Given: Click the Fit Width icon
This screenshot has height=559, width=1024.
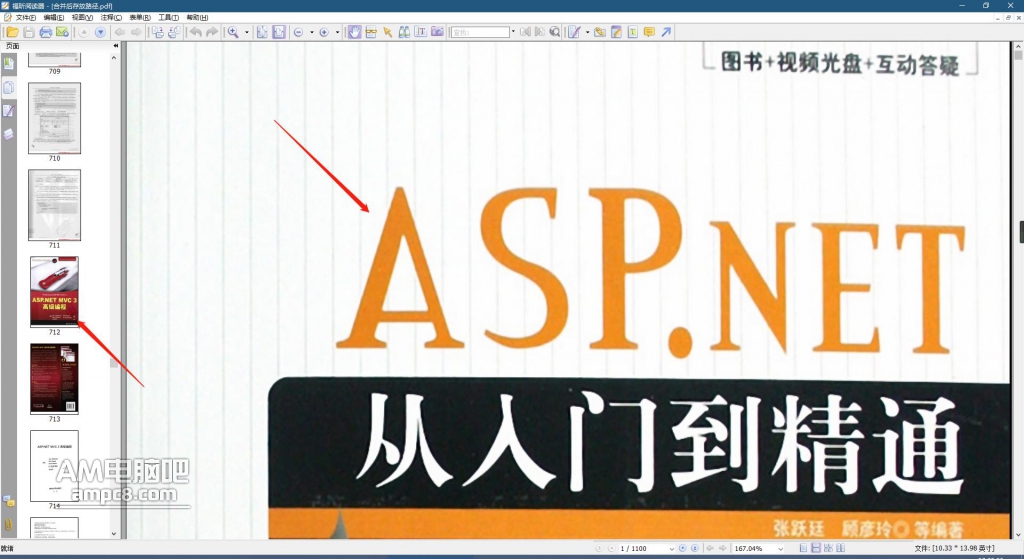Looking at the screenshot, I should coord(279,32).
